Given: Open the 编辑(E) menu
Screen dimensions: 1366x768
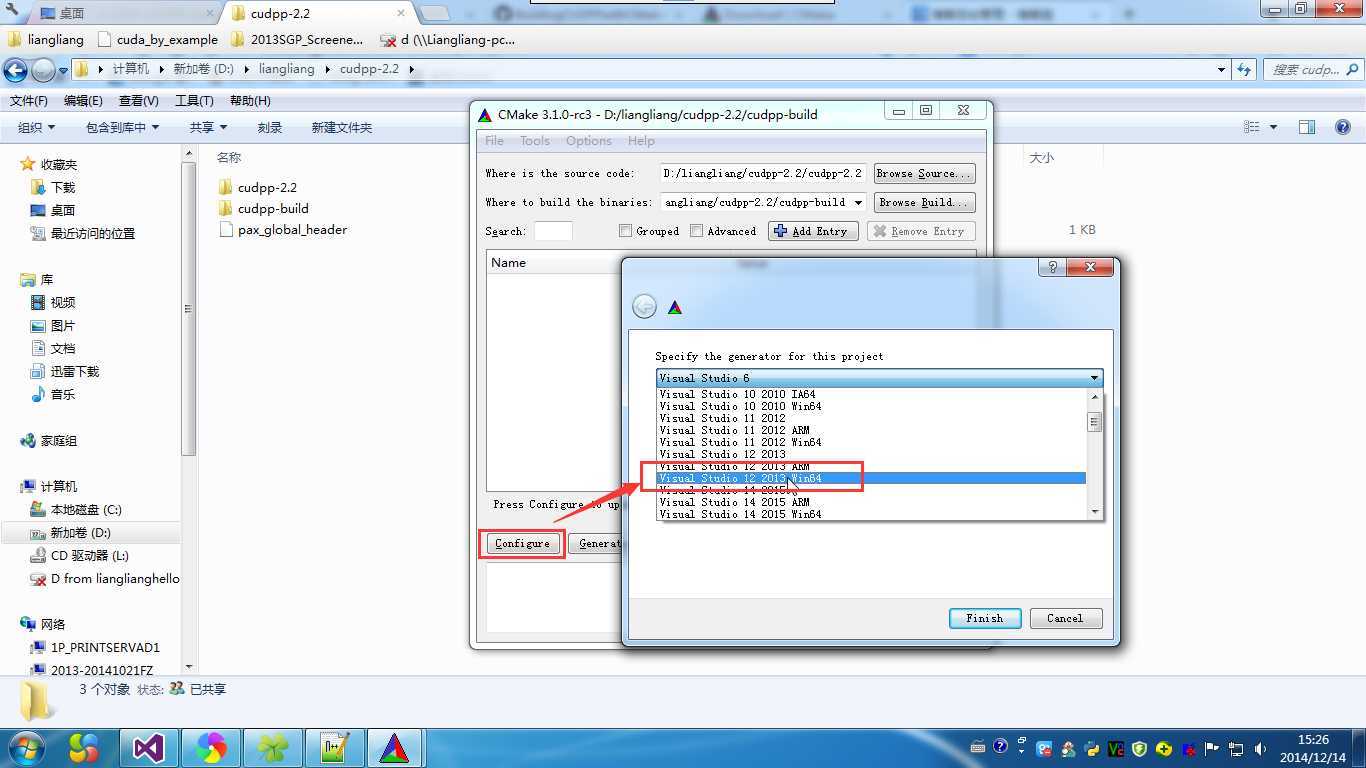Looking at the screenshot, I should tap(83, 100).
